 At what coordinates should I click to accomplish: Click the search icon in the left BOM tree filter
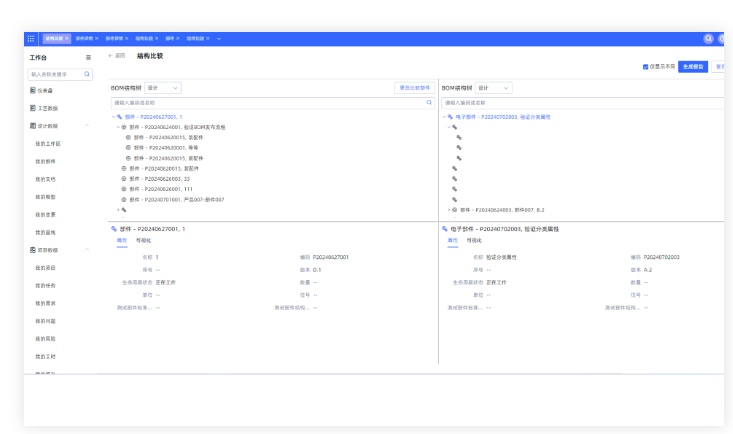point(429,102)
